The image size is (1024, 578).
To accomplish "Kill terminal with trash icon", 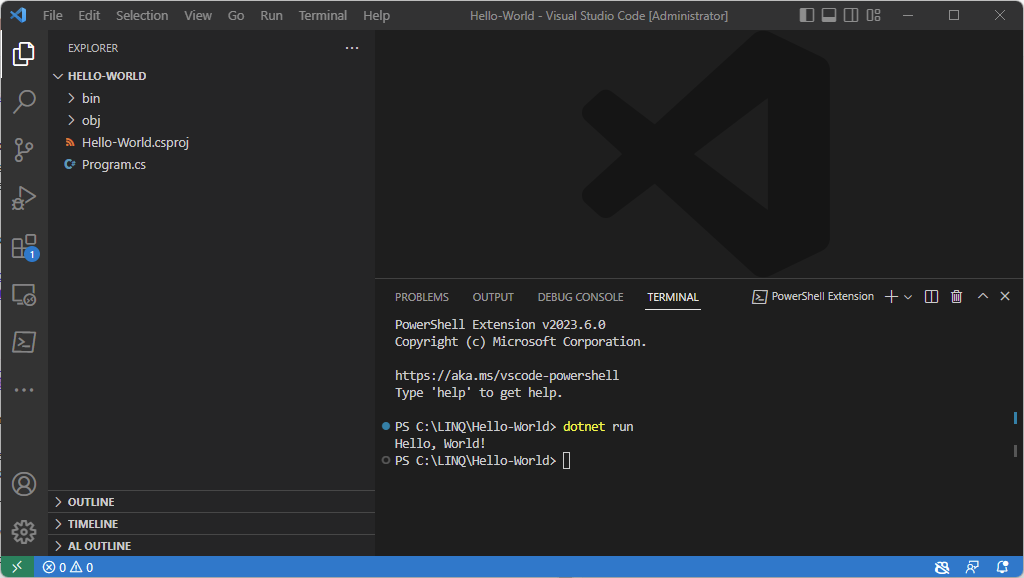I will pos(956,297).
